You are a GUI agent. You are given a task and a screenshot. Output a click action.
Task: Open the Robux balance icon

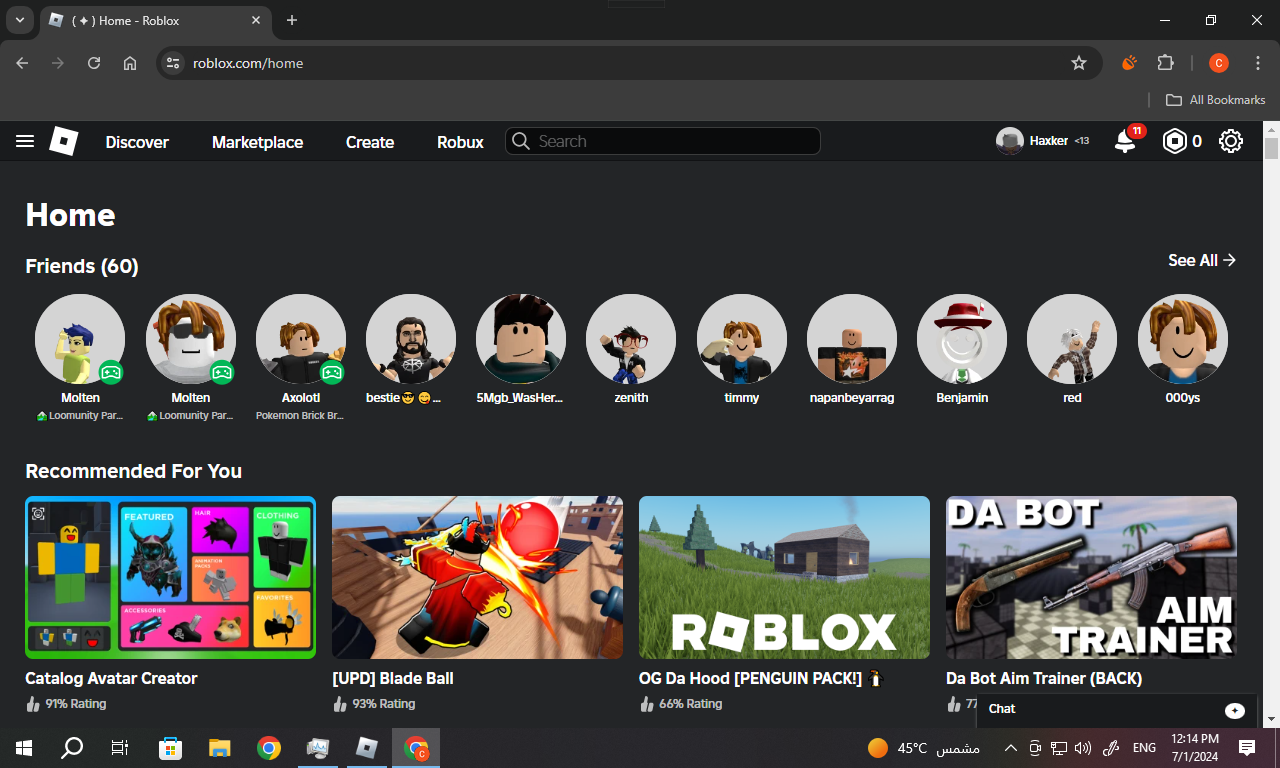[1173, 142]
